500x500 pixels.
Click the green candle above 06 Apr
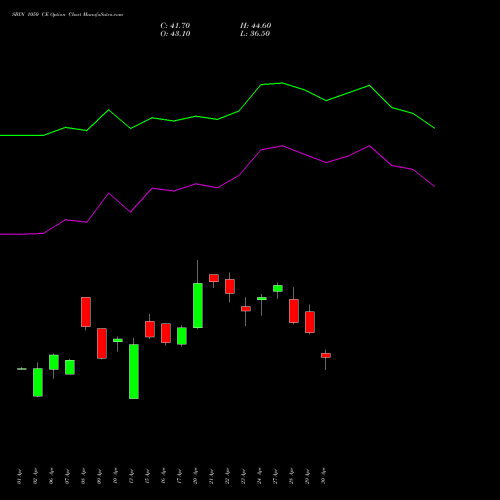pos(54,362)
